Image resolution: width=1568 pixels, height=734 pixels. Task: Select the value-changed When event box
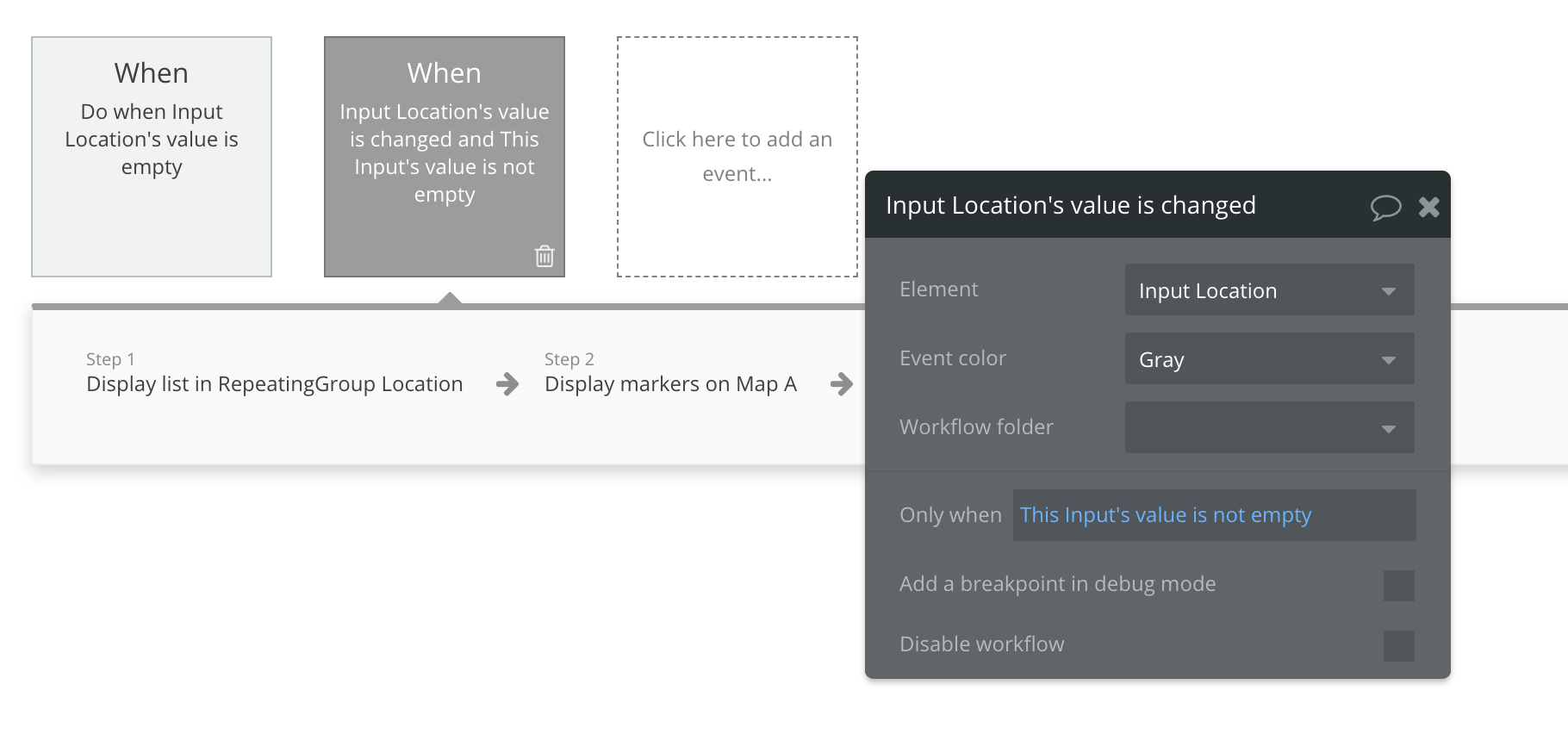445,157
